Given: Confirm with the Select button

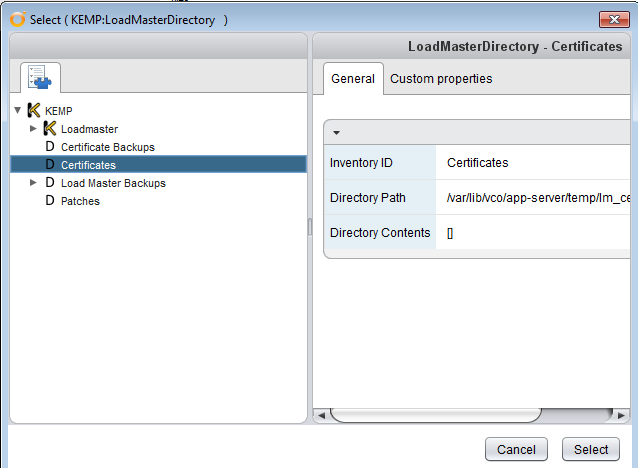Looking at the screenshot, I should [x=591, y=449].
